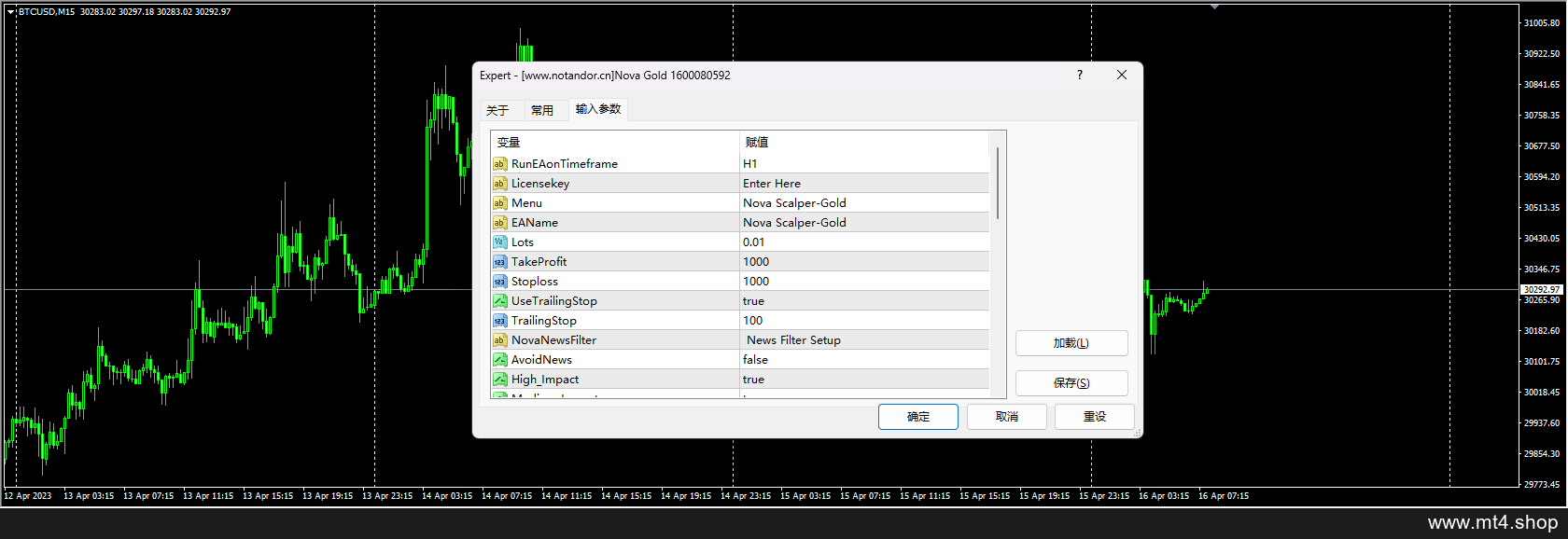This screenshot has height=539, width=1568.
Task: Click the Lots row double-type icon
Action: pyautogui.click(x=499, y=242)
